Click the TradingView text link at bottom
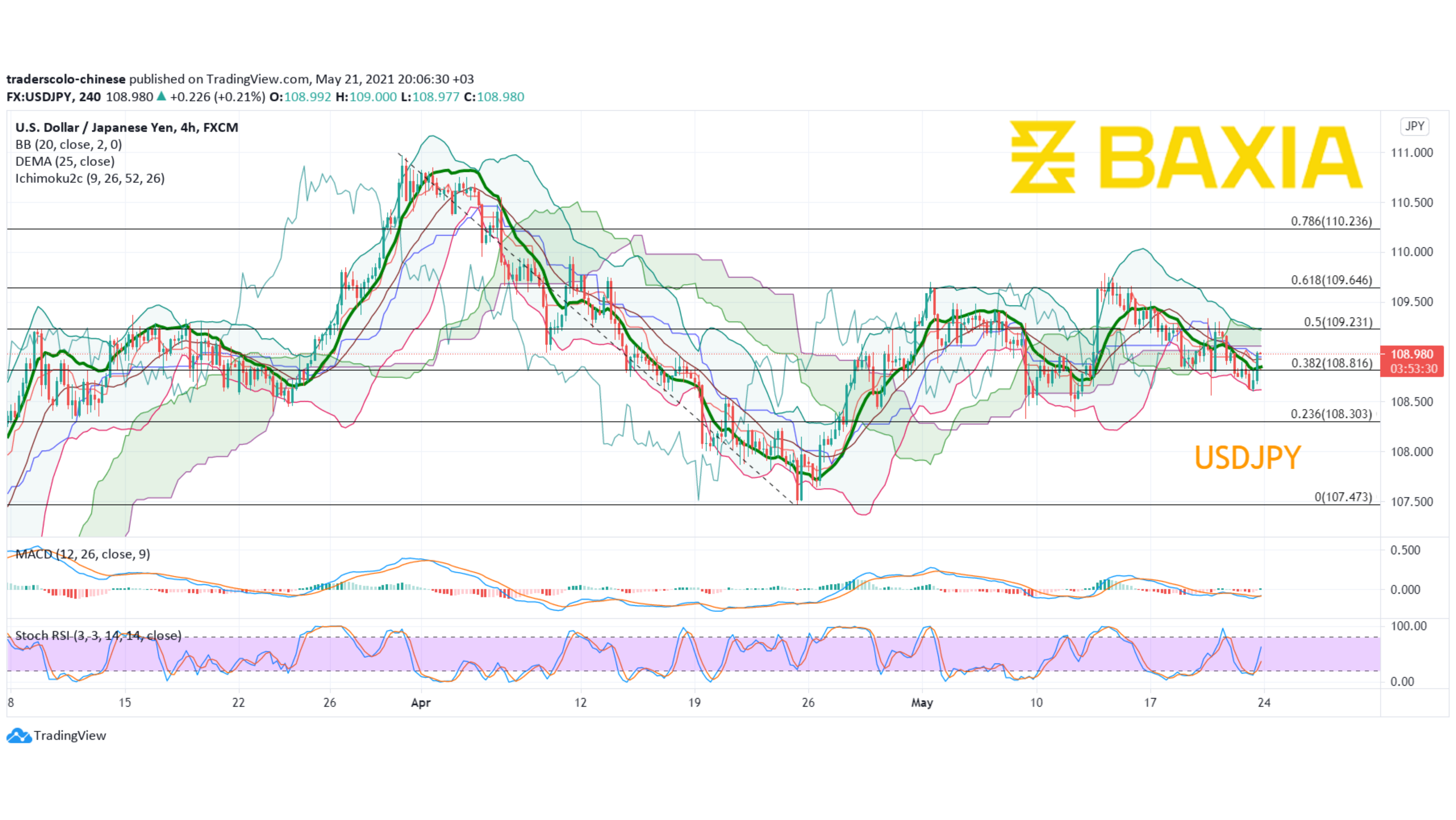This screenshot has width=1456, height=820. (x=70, y=735)
